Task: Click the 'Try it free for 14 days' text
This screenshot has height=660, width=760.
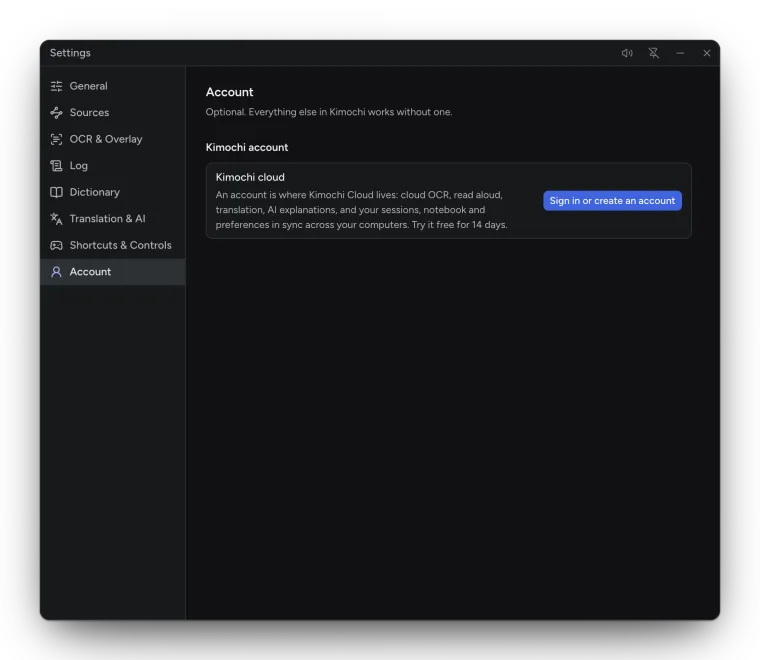Action: click(459, 225)
